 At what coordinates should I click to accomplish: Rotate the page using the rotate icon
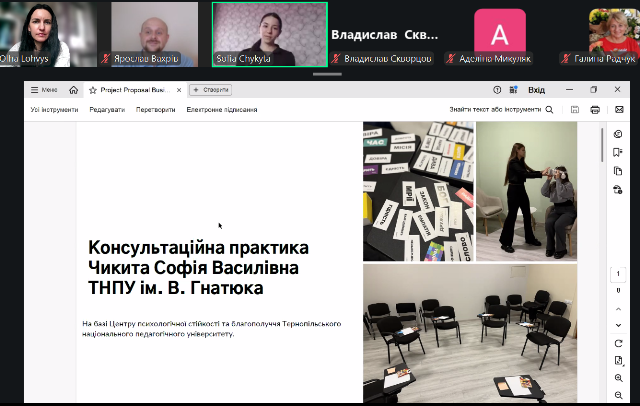(x=618, y=344)
